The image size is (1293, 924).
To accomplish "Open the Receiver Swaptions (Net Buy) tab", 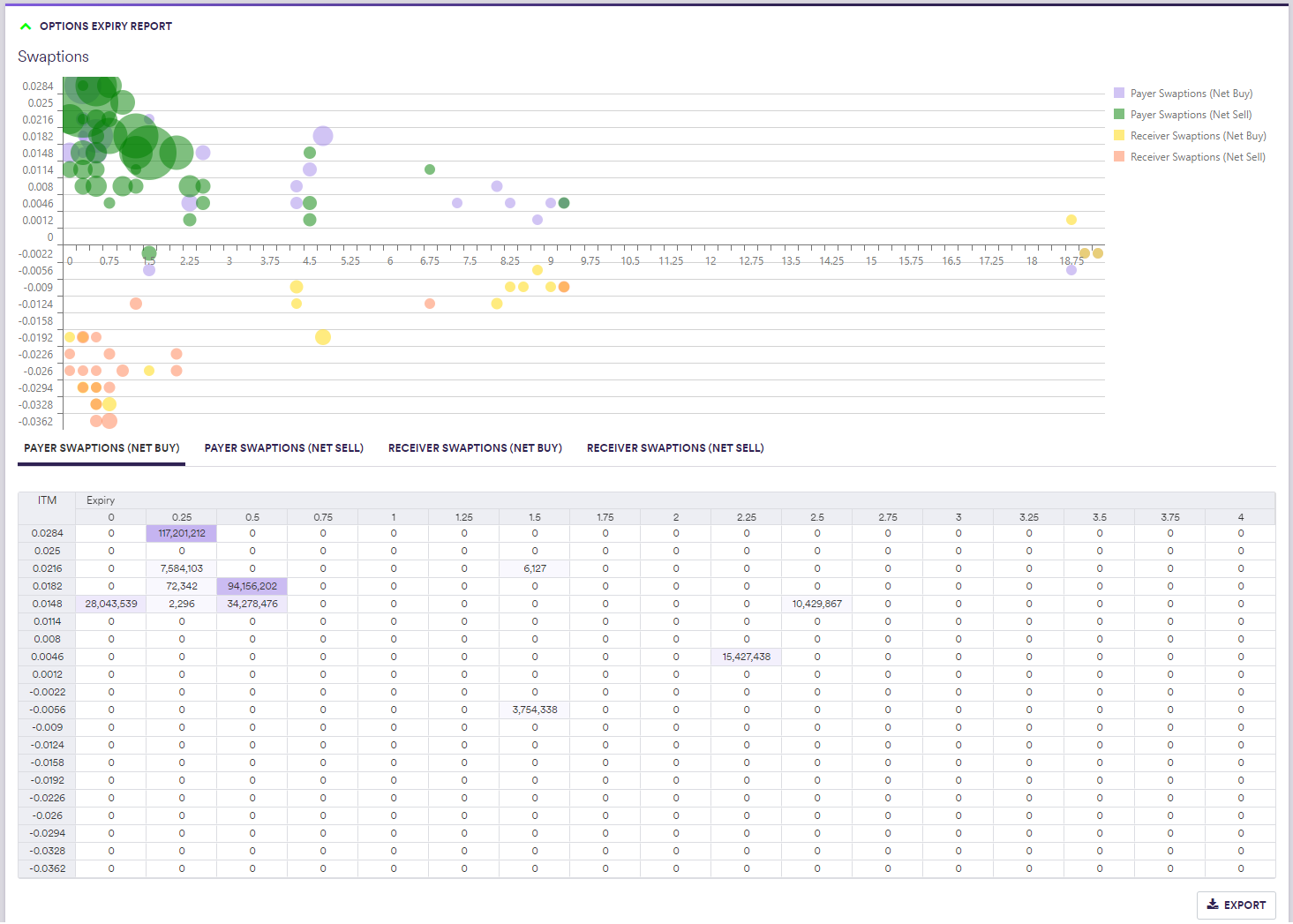I will [x=475, y=448].
